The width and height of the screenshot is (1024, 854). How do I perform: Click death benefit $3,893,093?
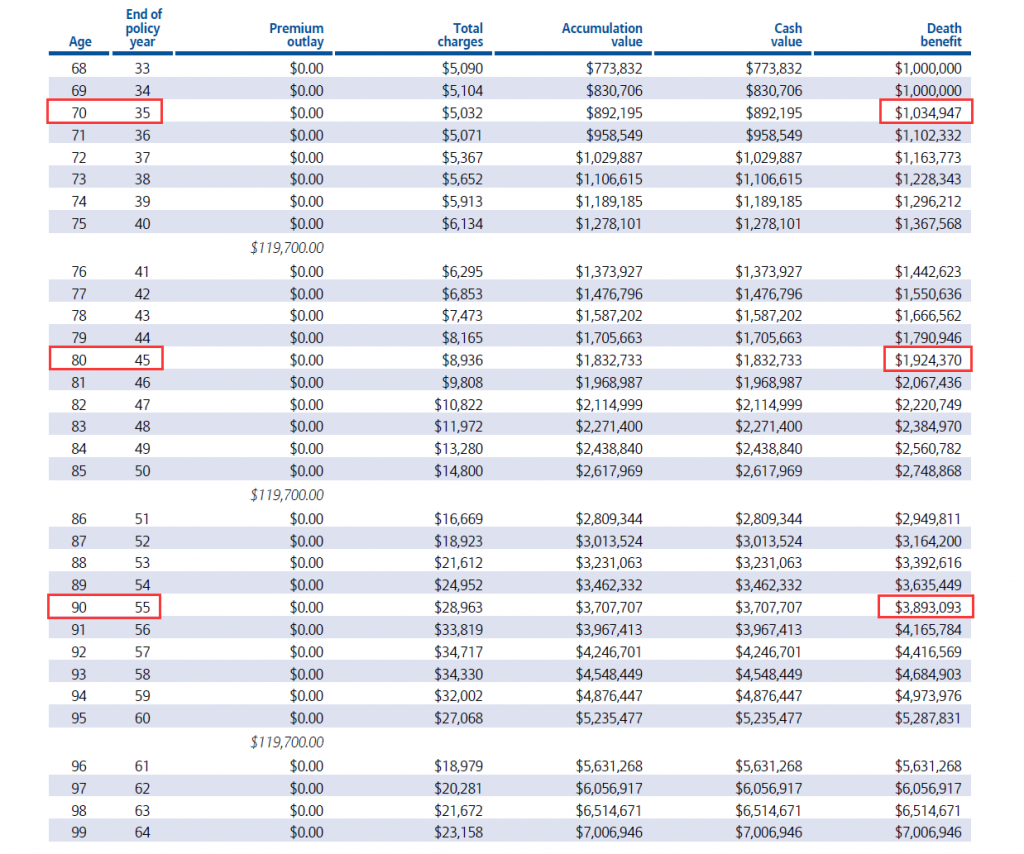[927, 607]
